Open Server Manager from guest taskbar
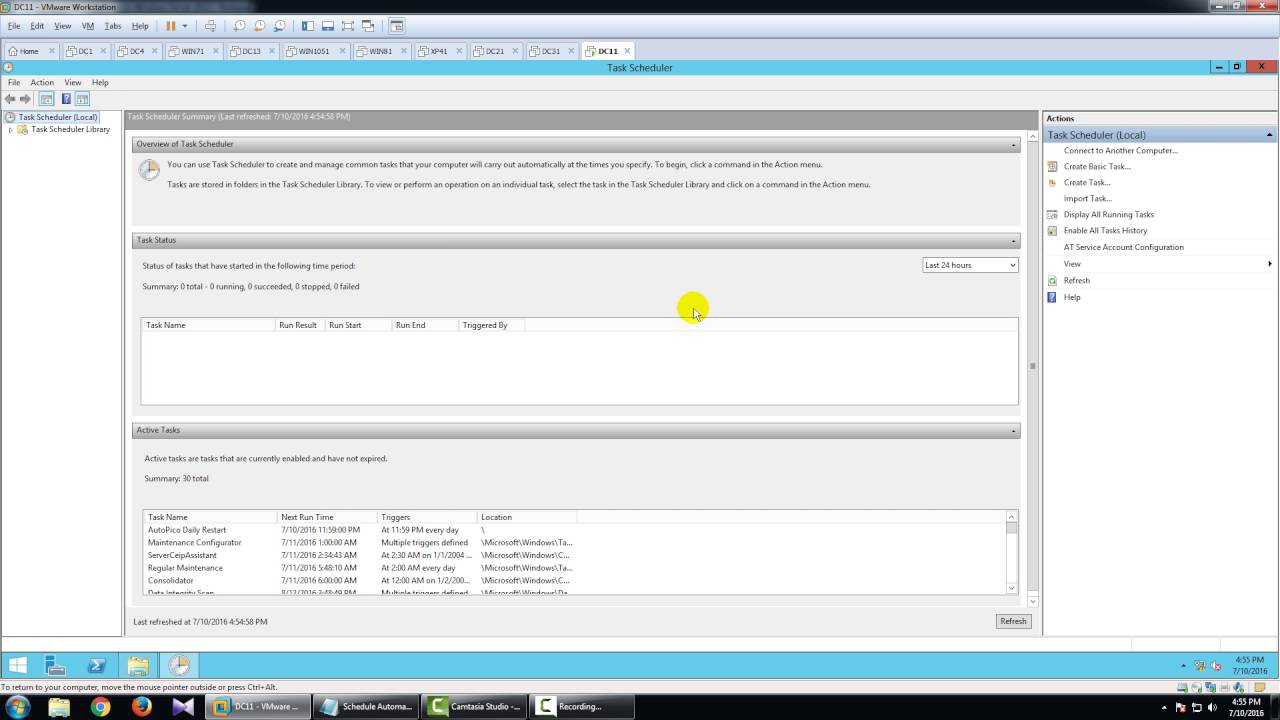The width and height of the screenshot is (1280, 720). [56, 665]
